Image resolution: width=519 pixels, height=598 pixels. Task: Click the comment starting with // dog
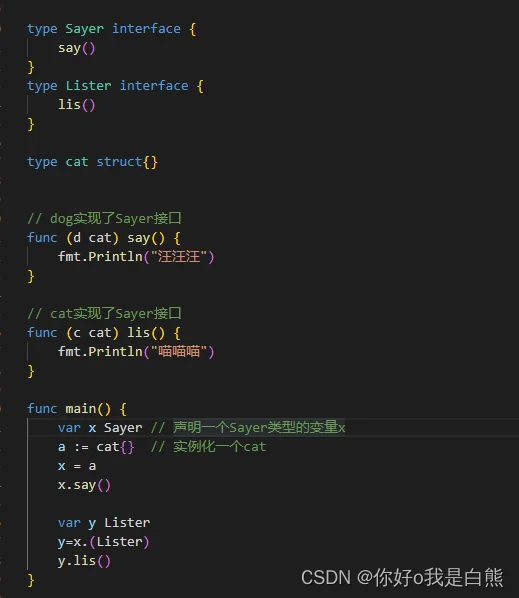[x=104, y=219]
